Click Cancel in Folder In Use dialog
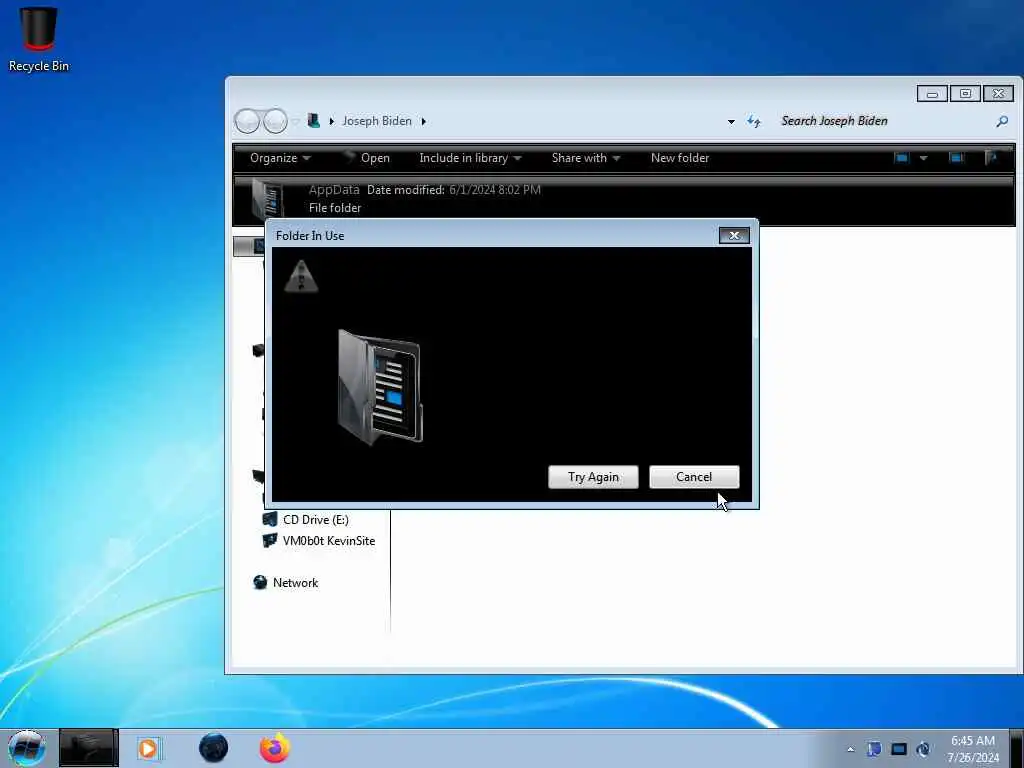 [694, 477]
